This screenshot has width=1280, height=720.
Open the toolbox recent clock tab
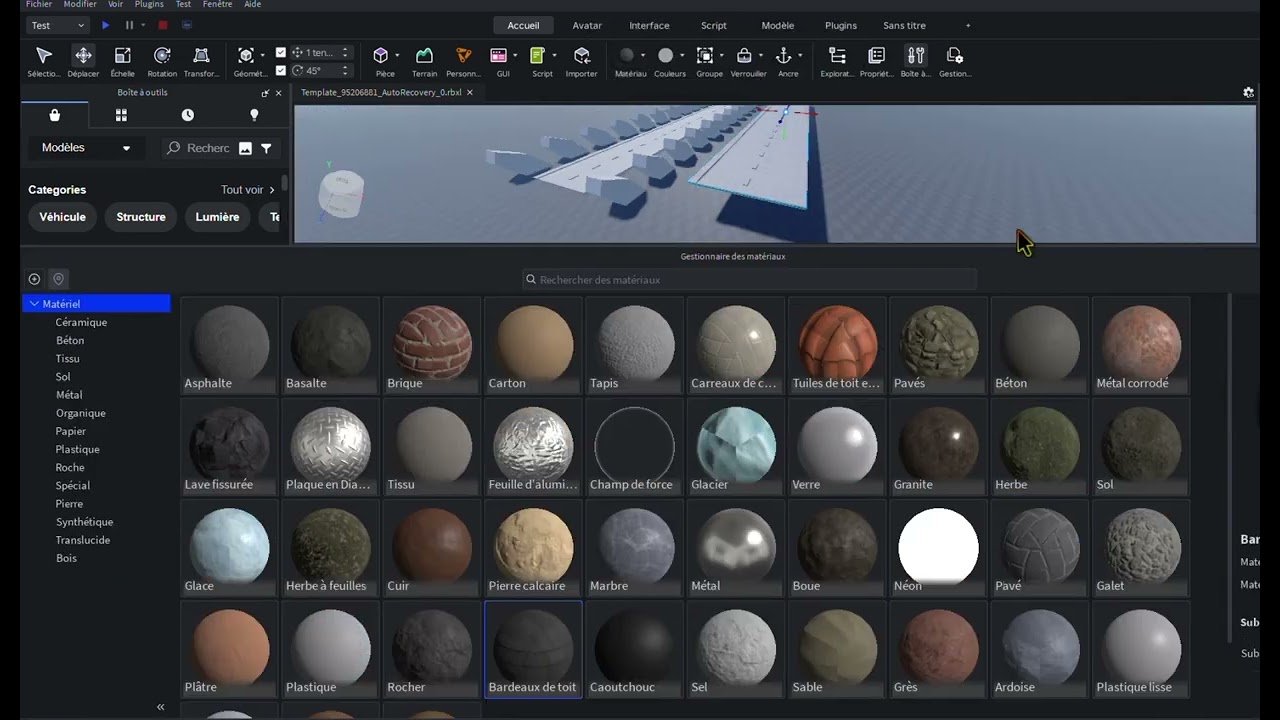point(188,115)
